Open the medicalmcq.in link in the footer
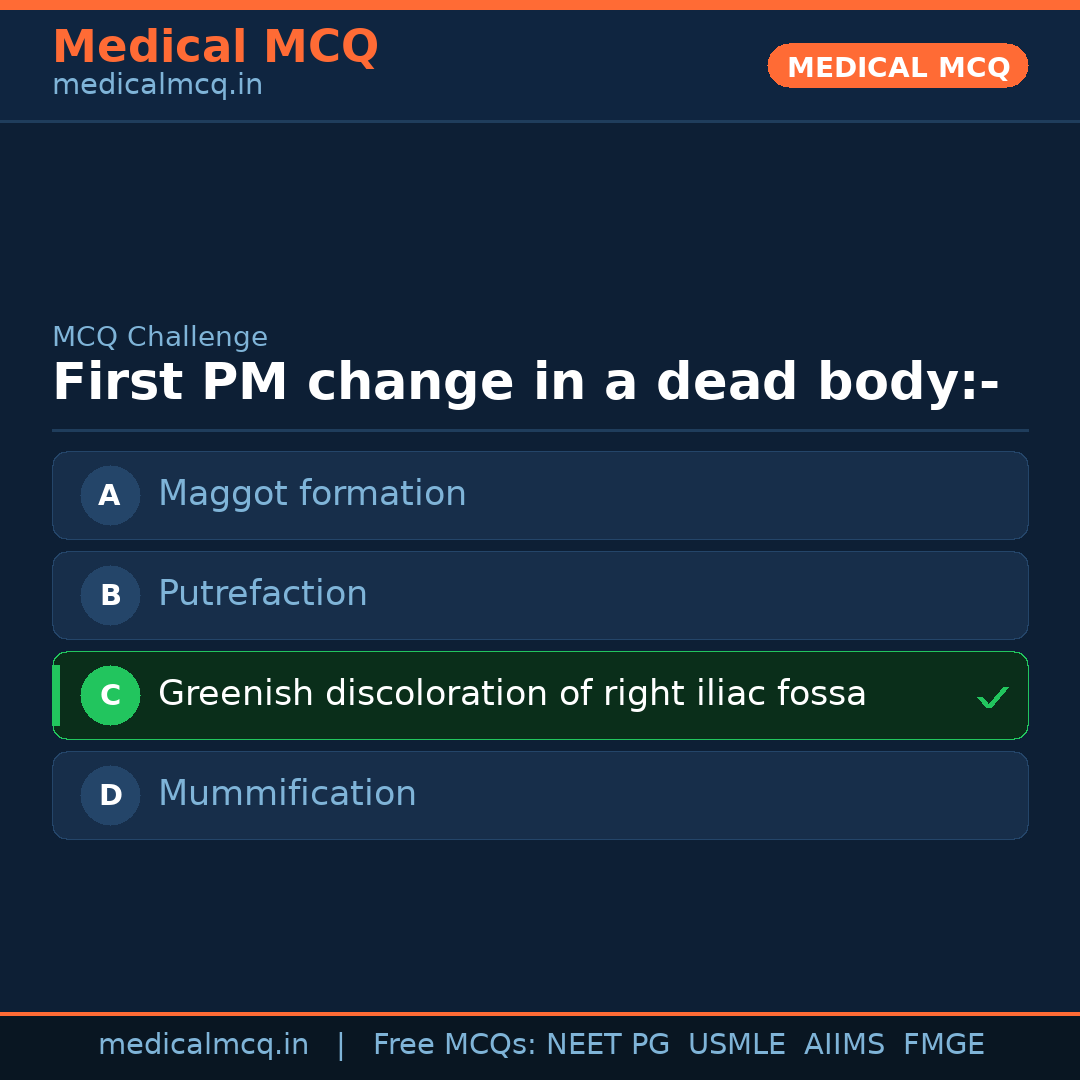The width and height of the screenshot is (1080, 1080). pyautogui.click(x=203, y=1045)
